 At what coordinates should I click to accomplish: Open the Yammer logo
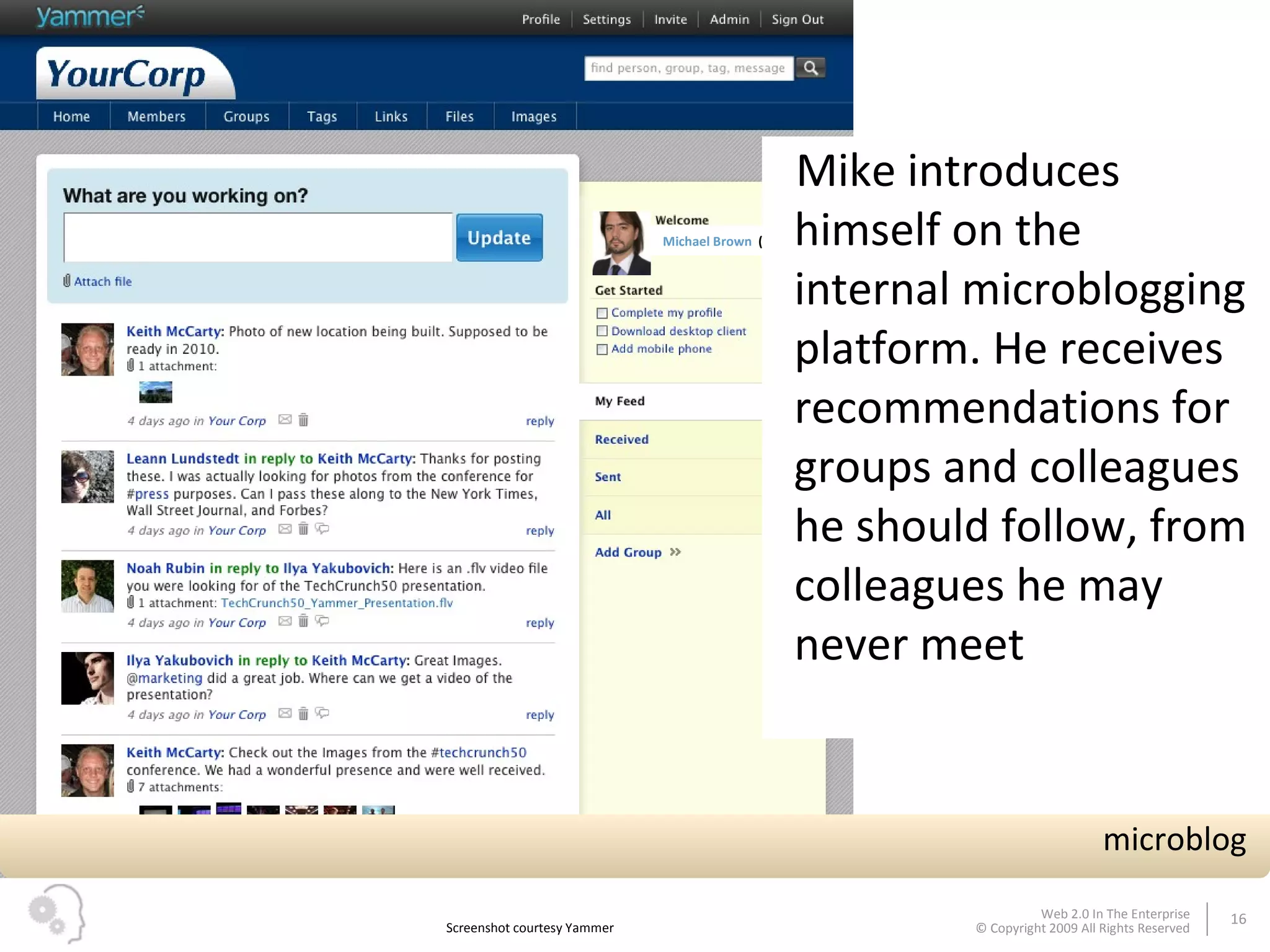coord(90,16)
